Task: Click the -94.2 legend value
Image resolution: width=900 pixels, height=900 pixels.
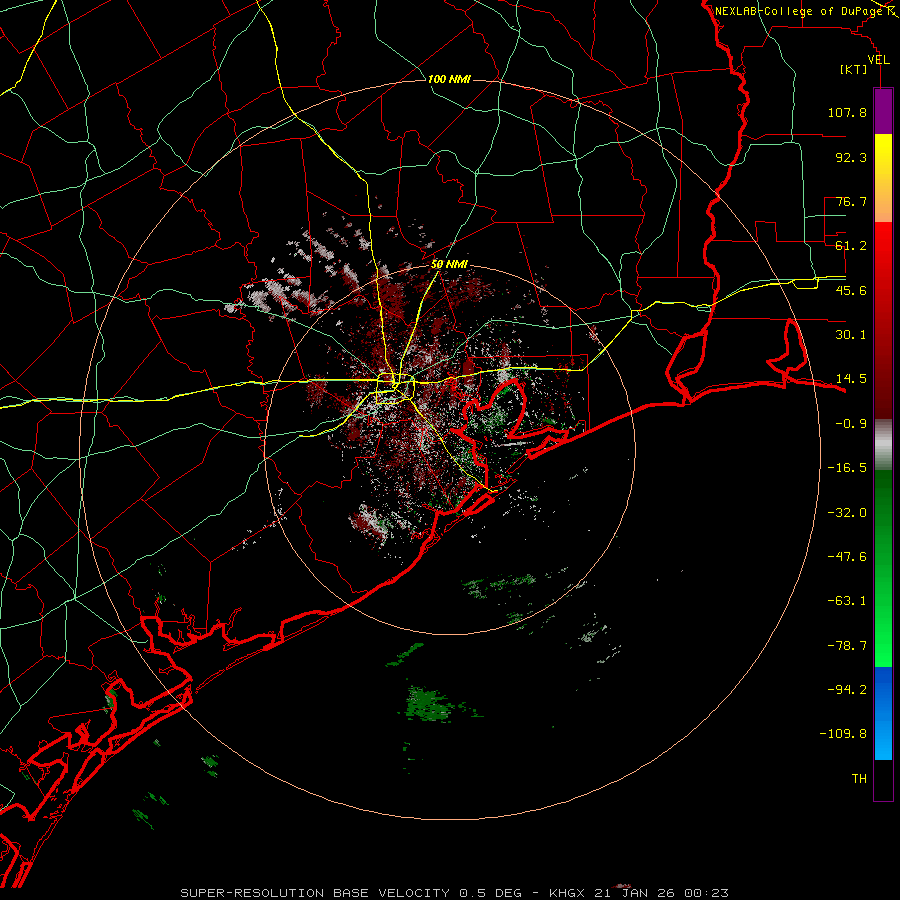Action: (847, 690)
